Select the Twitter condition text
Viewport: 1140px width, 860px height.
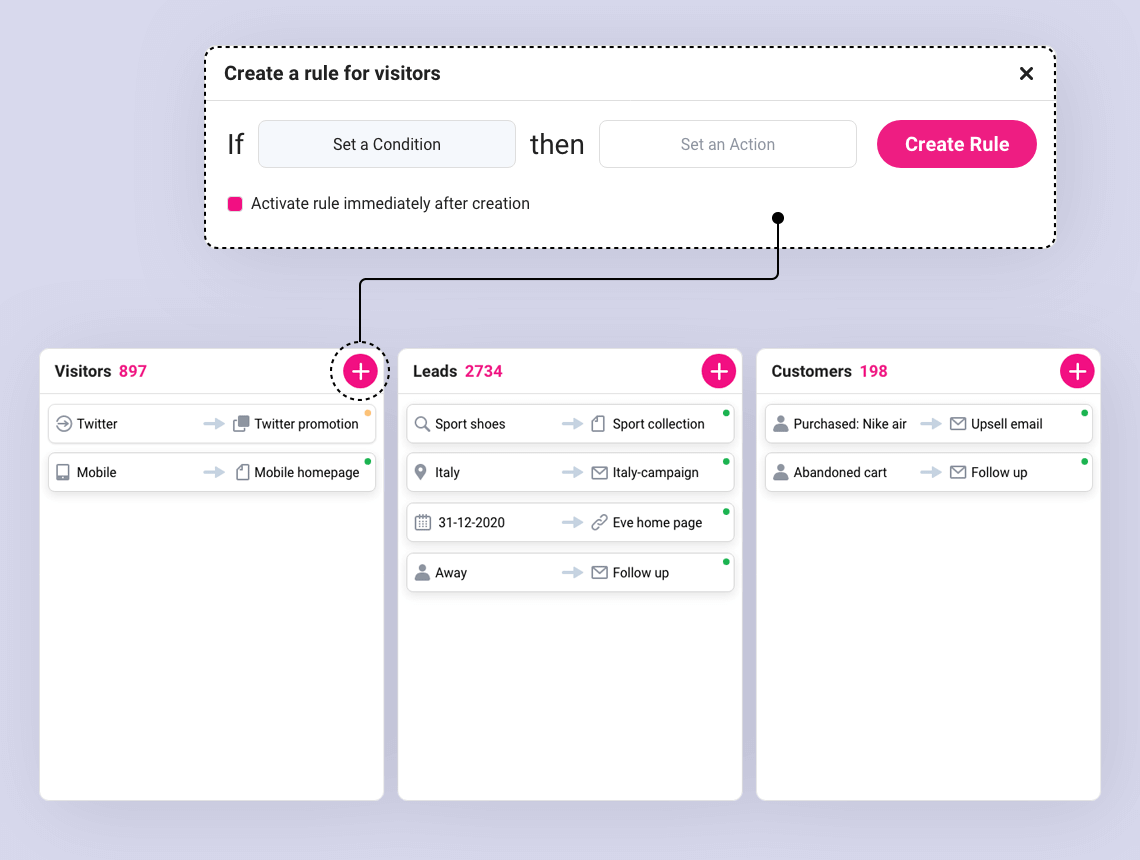click(97, 424)
